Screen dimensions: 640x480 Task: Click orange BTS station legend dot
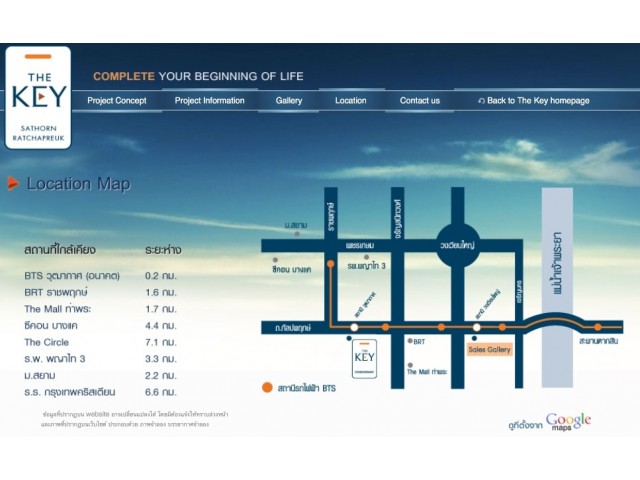coord(267,387)
